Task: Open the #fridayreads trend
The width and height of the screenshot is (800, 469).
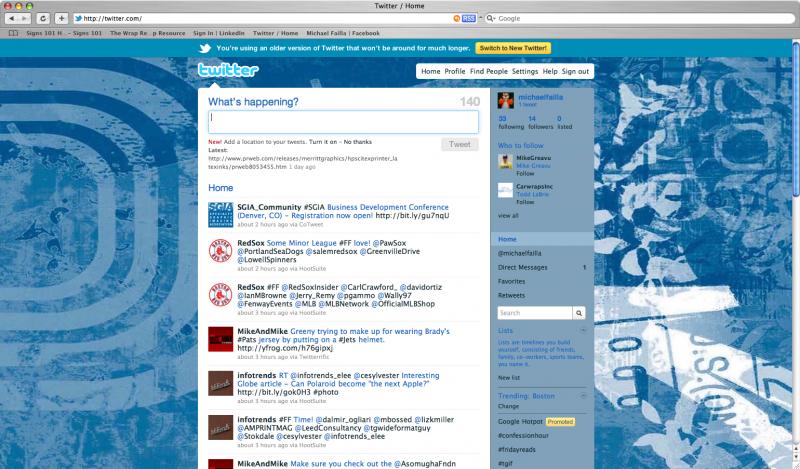Action: tap(517, 450)
